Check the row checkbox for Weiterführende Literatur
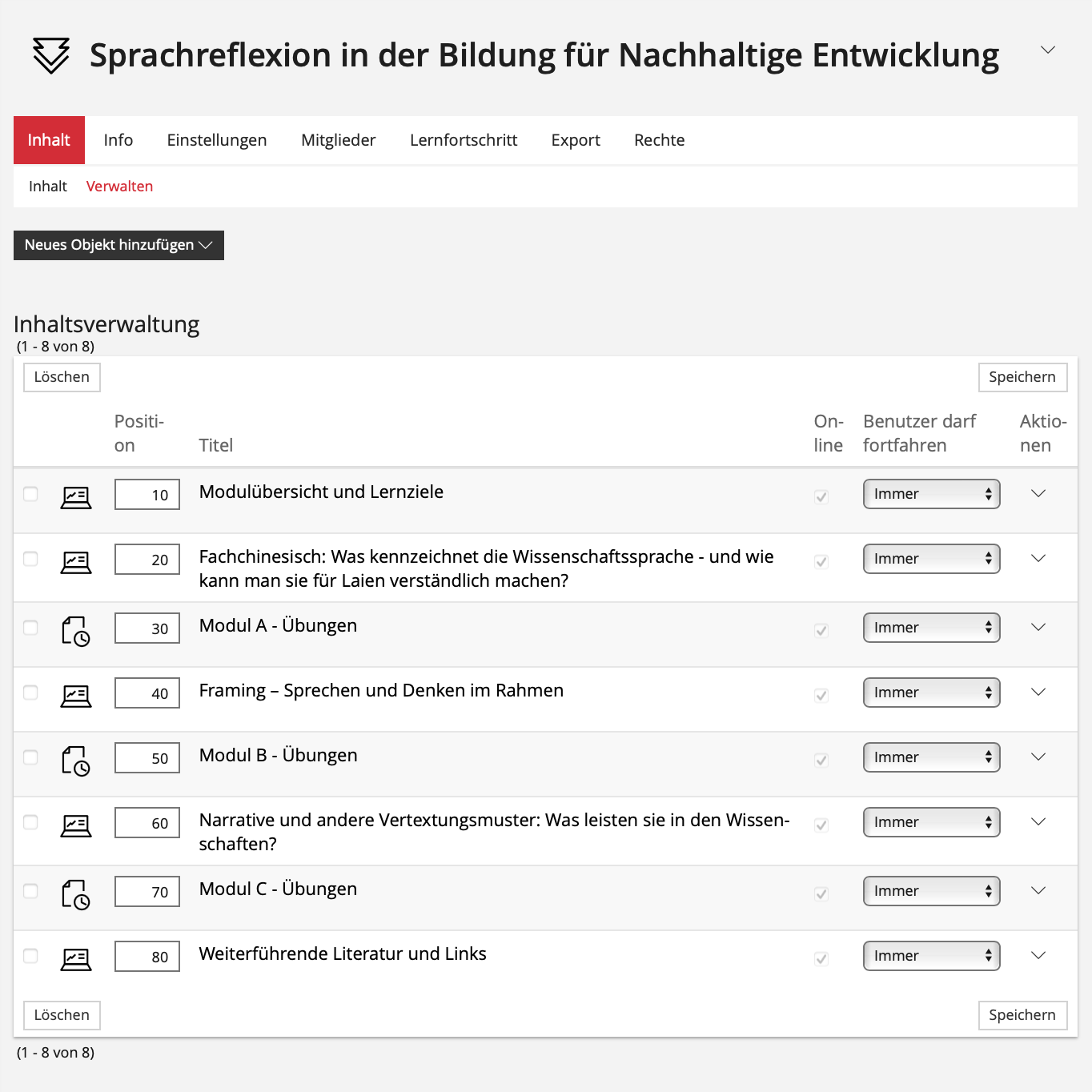Viewport: 1092px width, 1092px height. (30, 956)
